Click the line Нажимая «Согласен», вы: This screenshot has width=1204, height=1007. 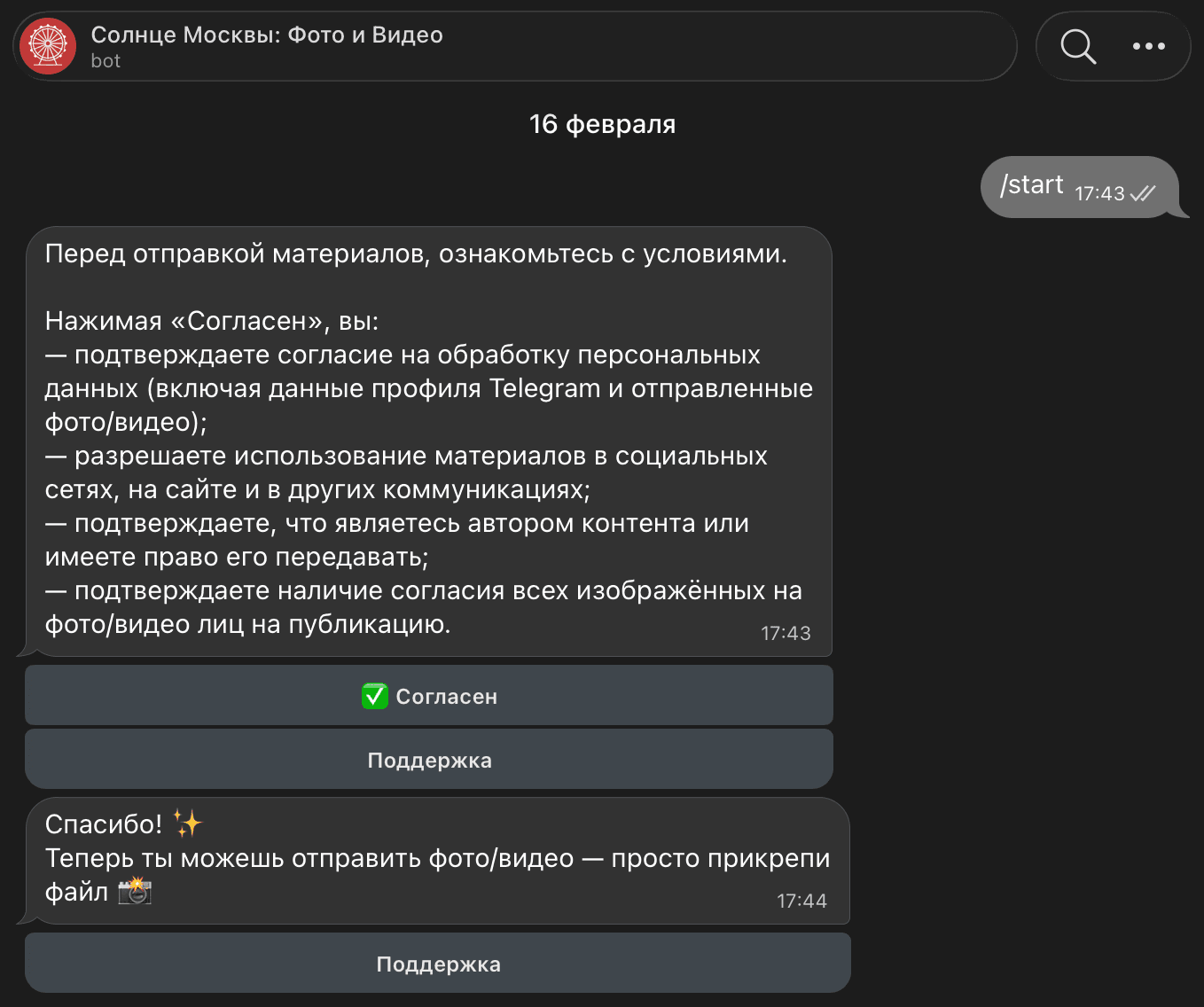212,321
